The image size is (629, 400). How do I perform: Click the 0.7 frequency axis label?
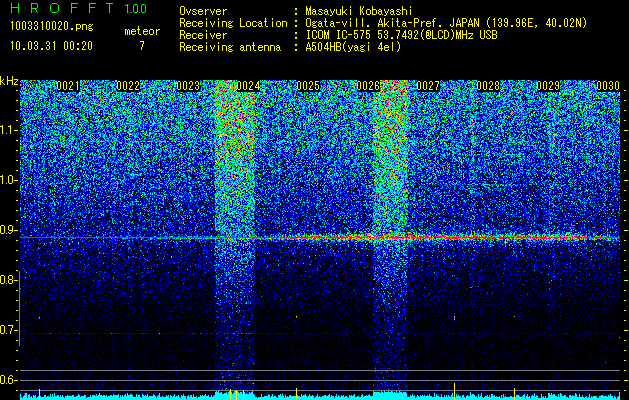(x=8, y=330)
